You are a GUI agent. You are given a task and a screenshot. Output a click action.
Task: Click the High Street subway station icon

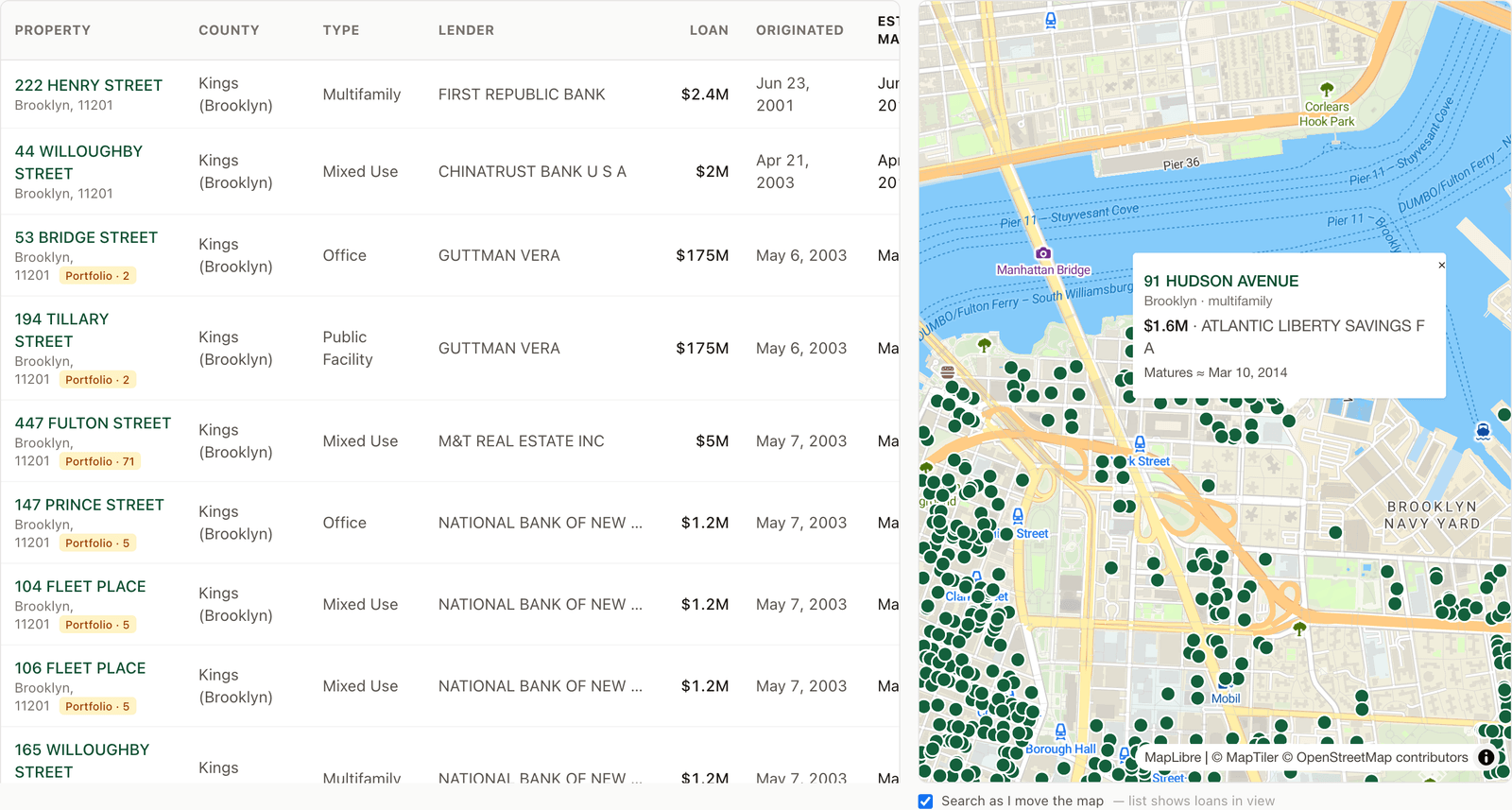(x=1018, y=516)
